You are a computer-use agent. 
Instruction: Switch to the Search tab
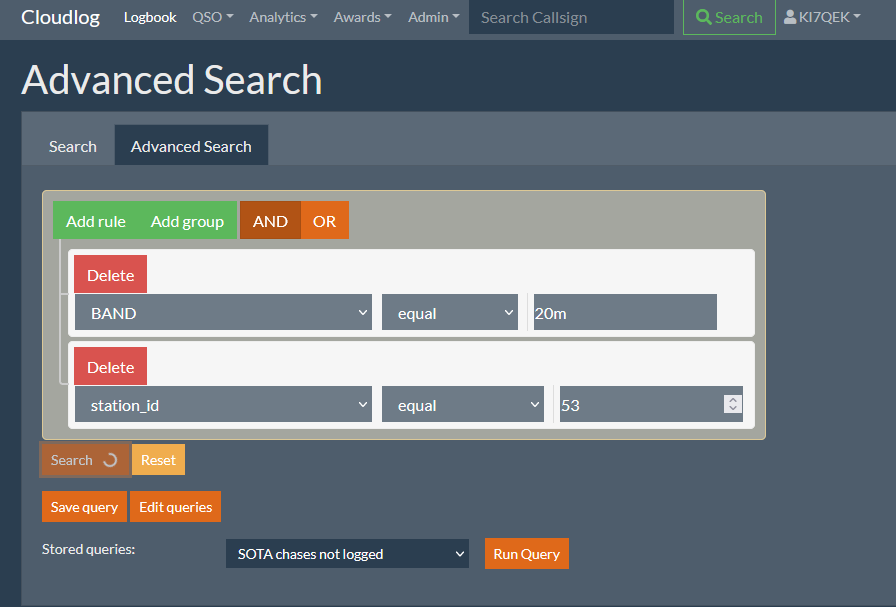[x=72, y=145]
